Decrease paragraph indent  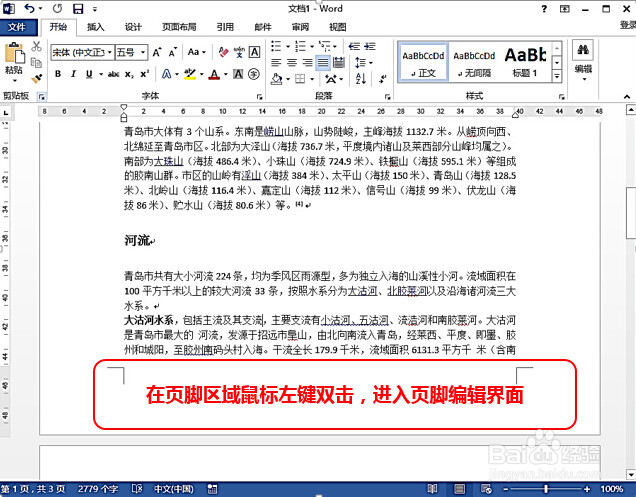355,46
